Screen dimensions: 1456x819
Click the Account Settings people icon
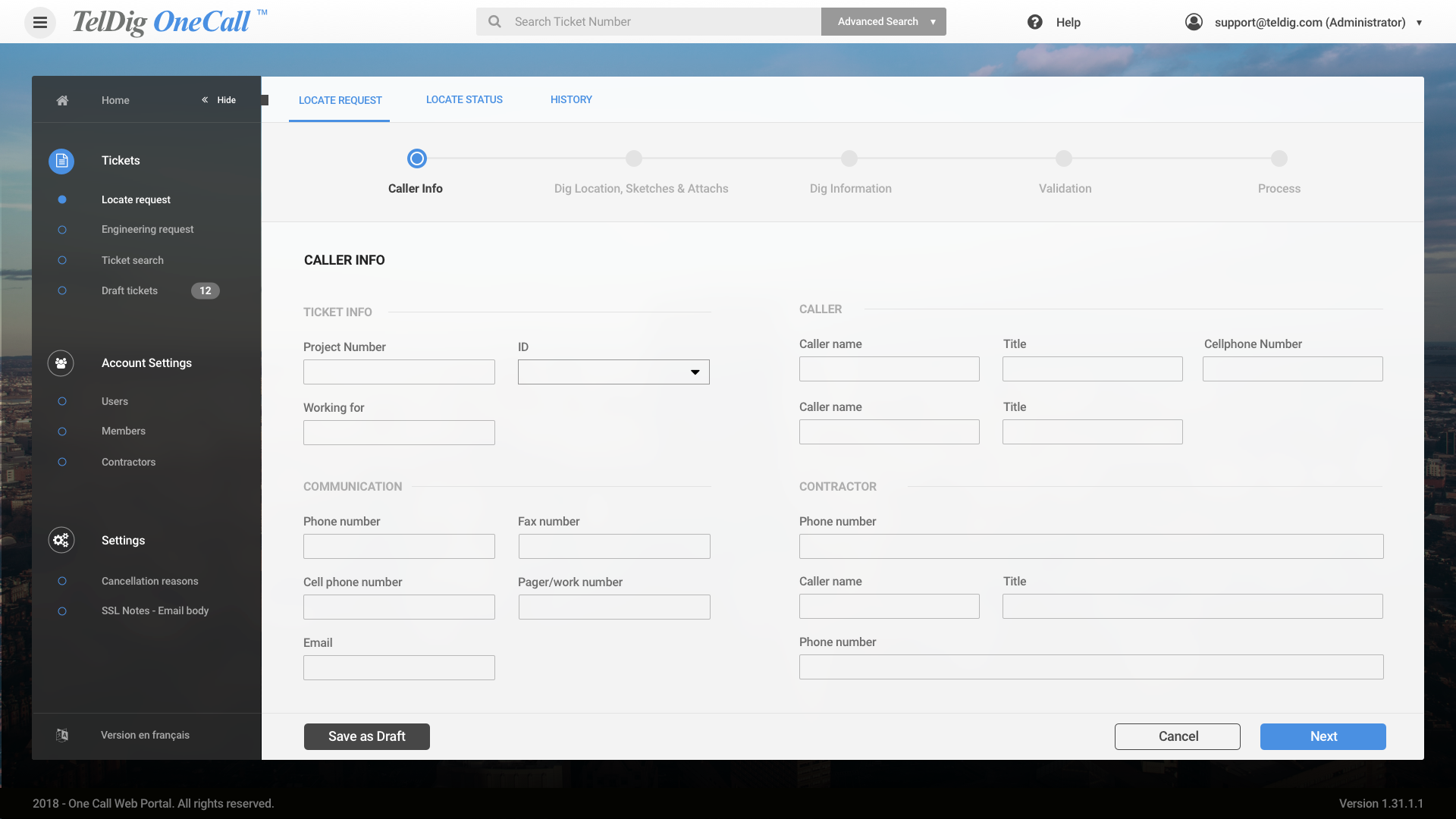[61, 363]
